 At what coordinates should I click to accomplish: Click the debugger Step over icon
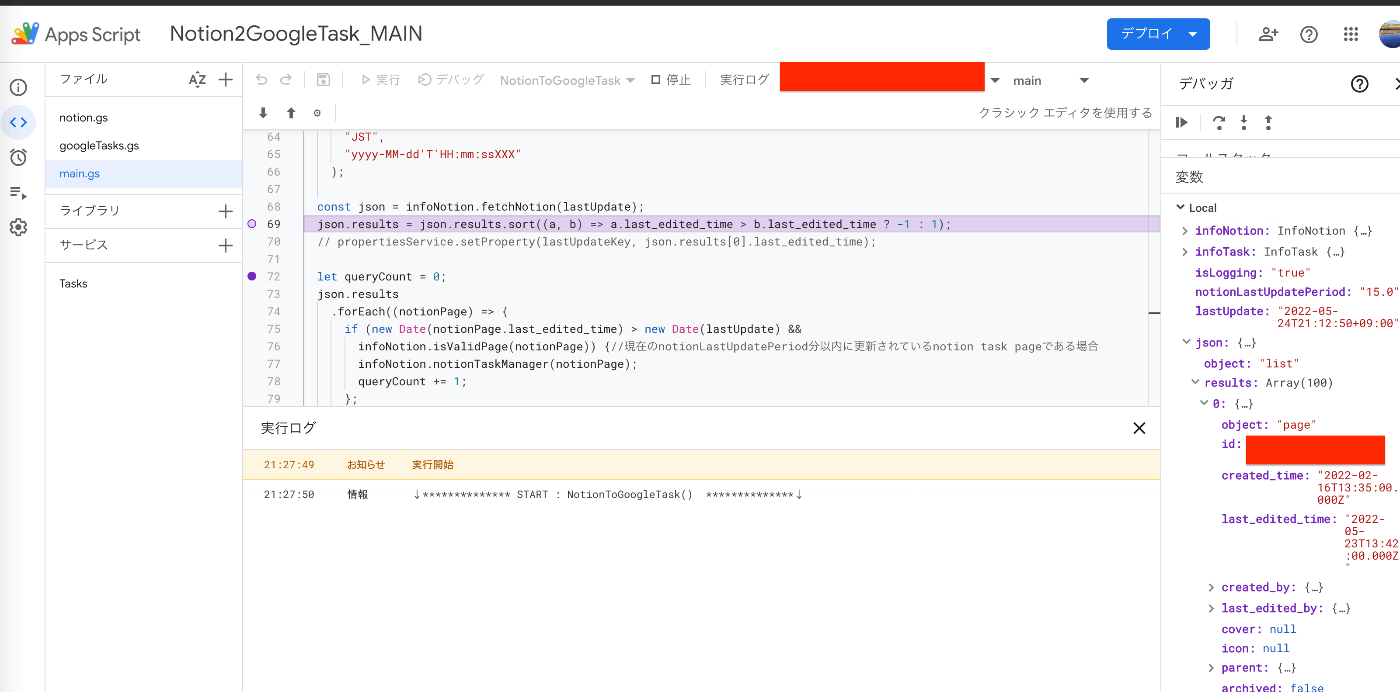1219,122
